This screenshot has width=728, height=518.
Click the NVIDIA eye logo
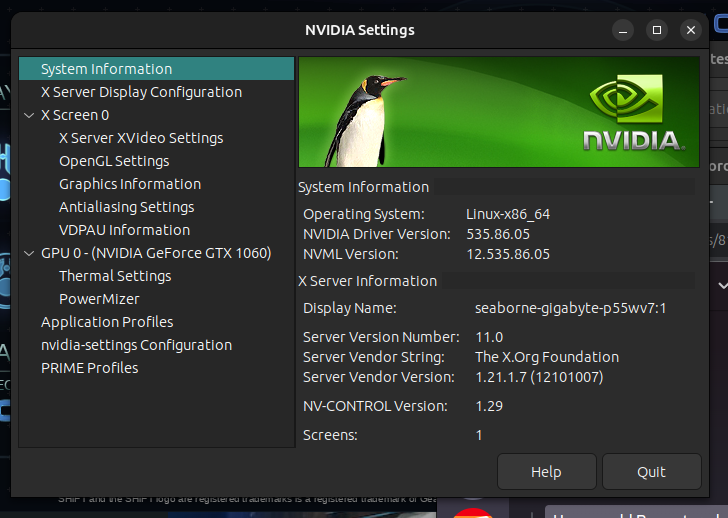(626, 98)
